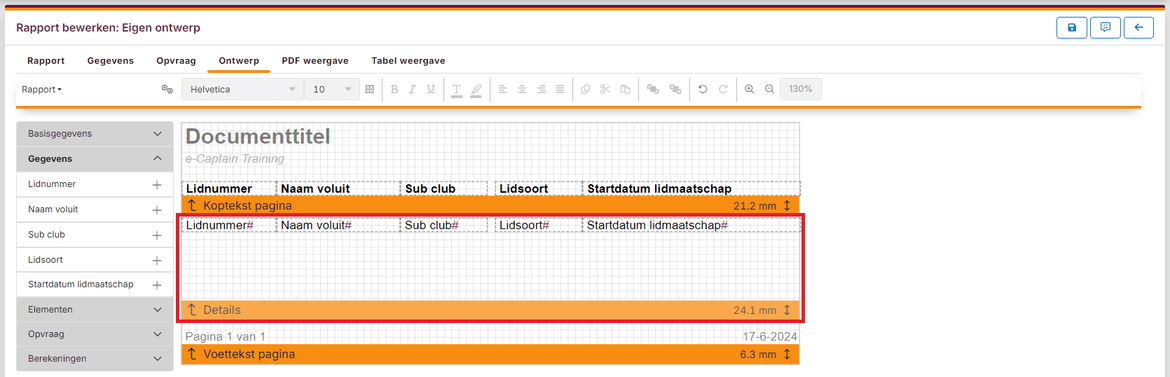Toggle bold formatting
The image size is (1170, 377).
tap(395, 89)
